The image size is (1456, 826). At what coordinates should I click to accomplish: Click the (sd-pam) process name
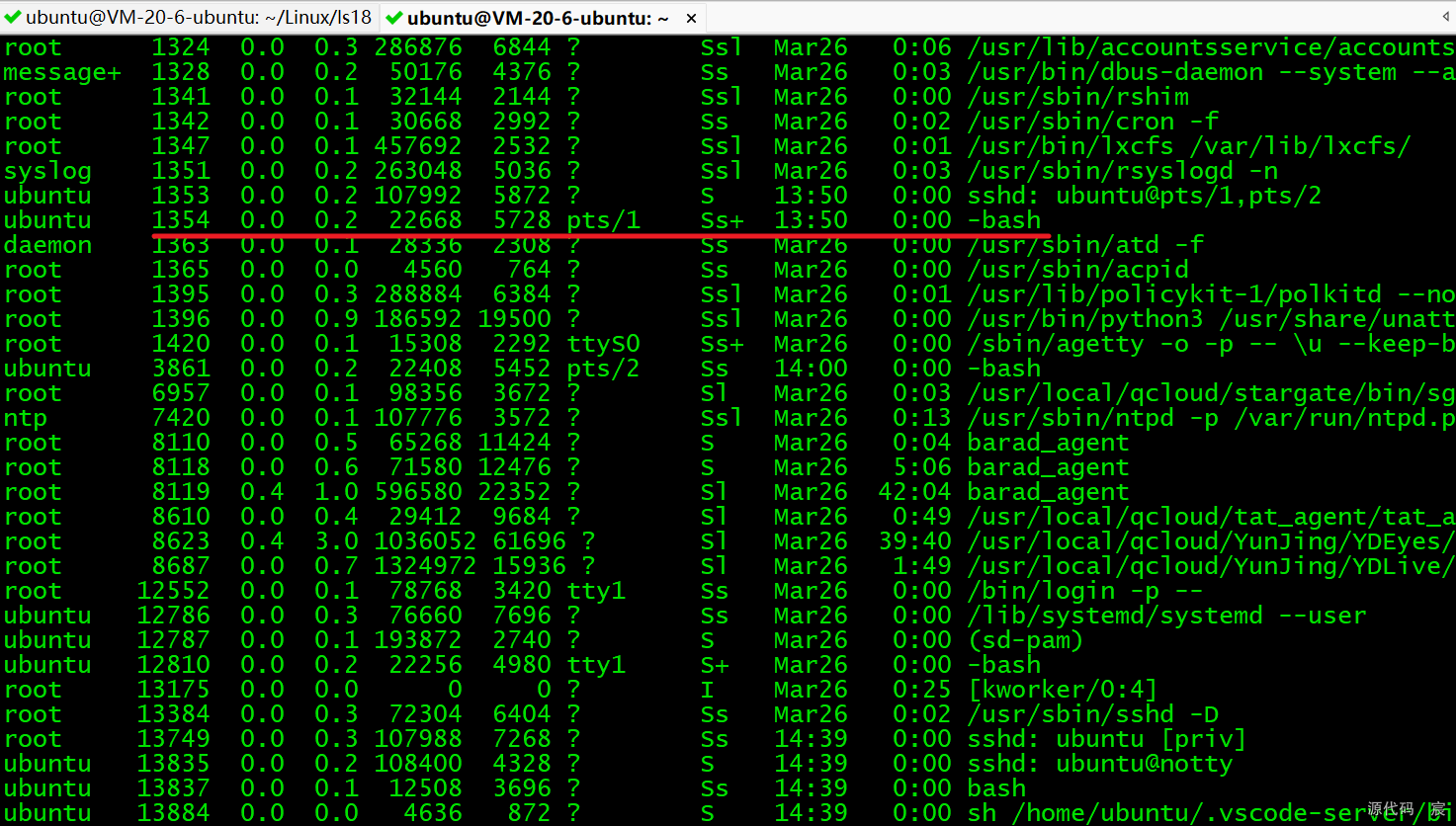1026,640
